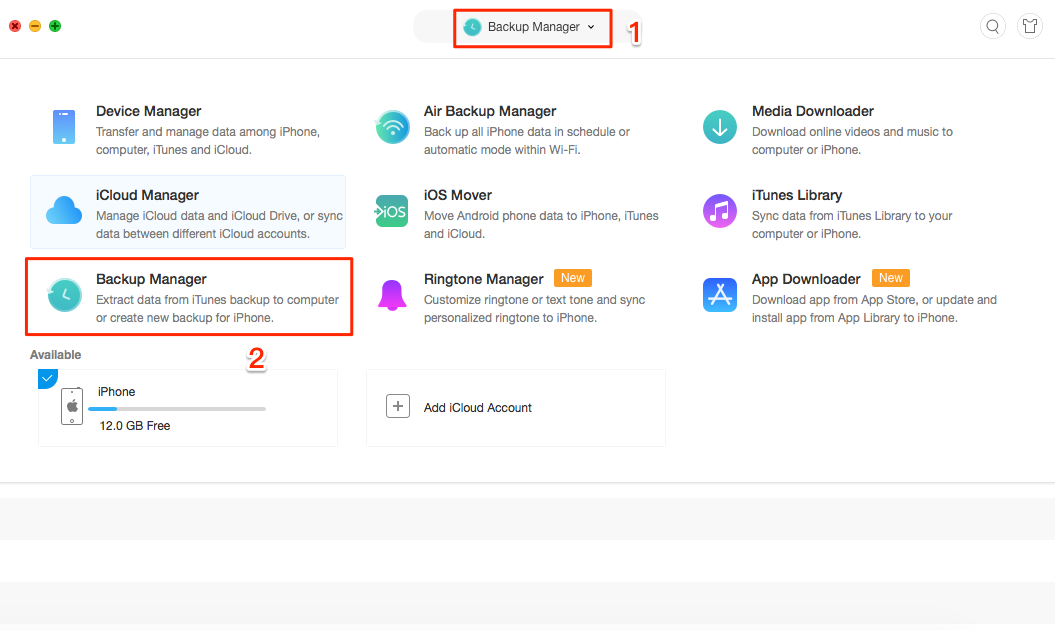Click the '12.0 GB Free' text

click(135, 426)
